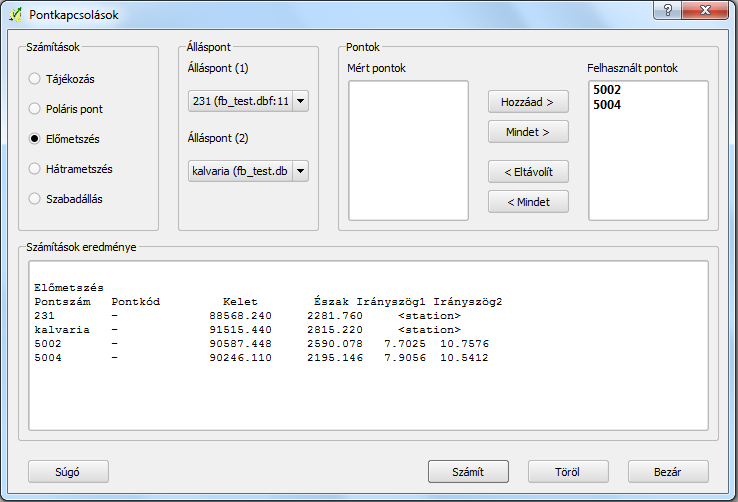Select the Tájékozás radio button
738x502 pixels.
(36, 79)
